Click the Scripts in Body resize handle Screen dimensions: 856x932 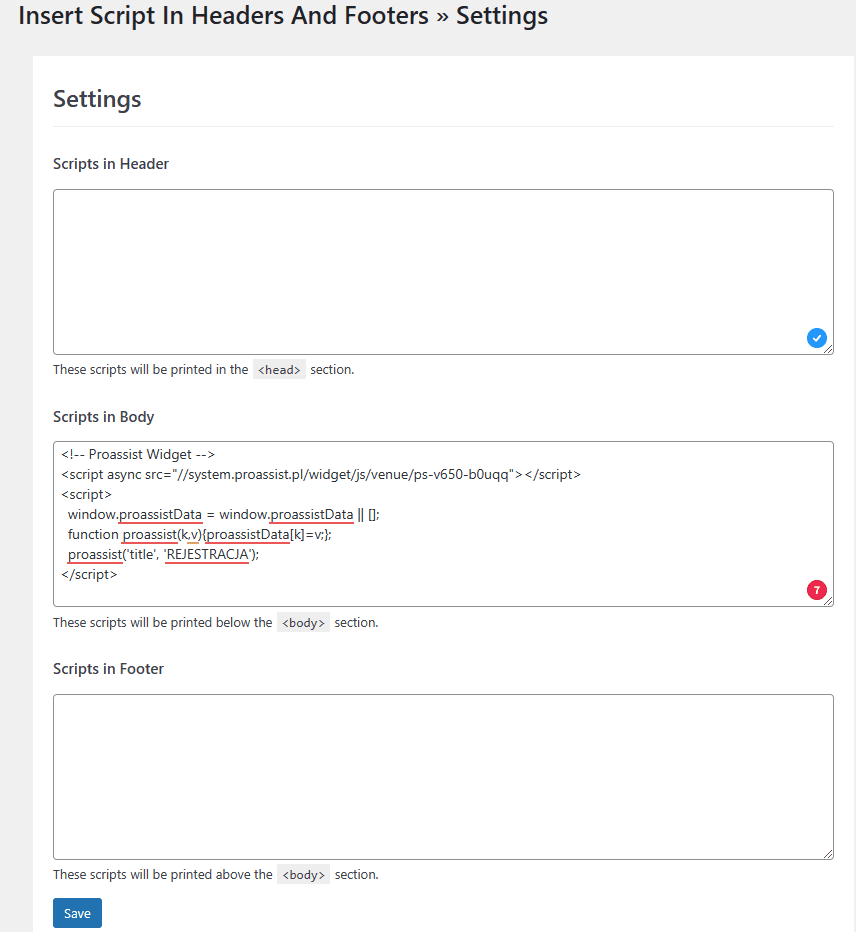click(828, 601)
